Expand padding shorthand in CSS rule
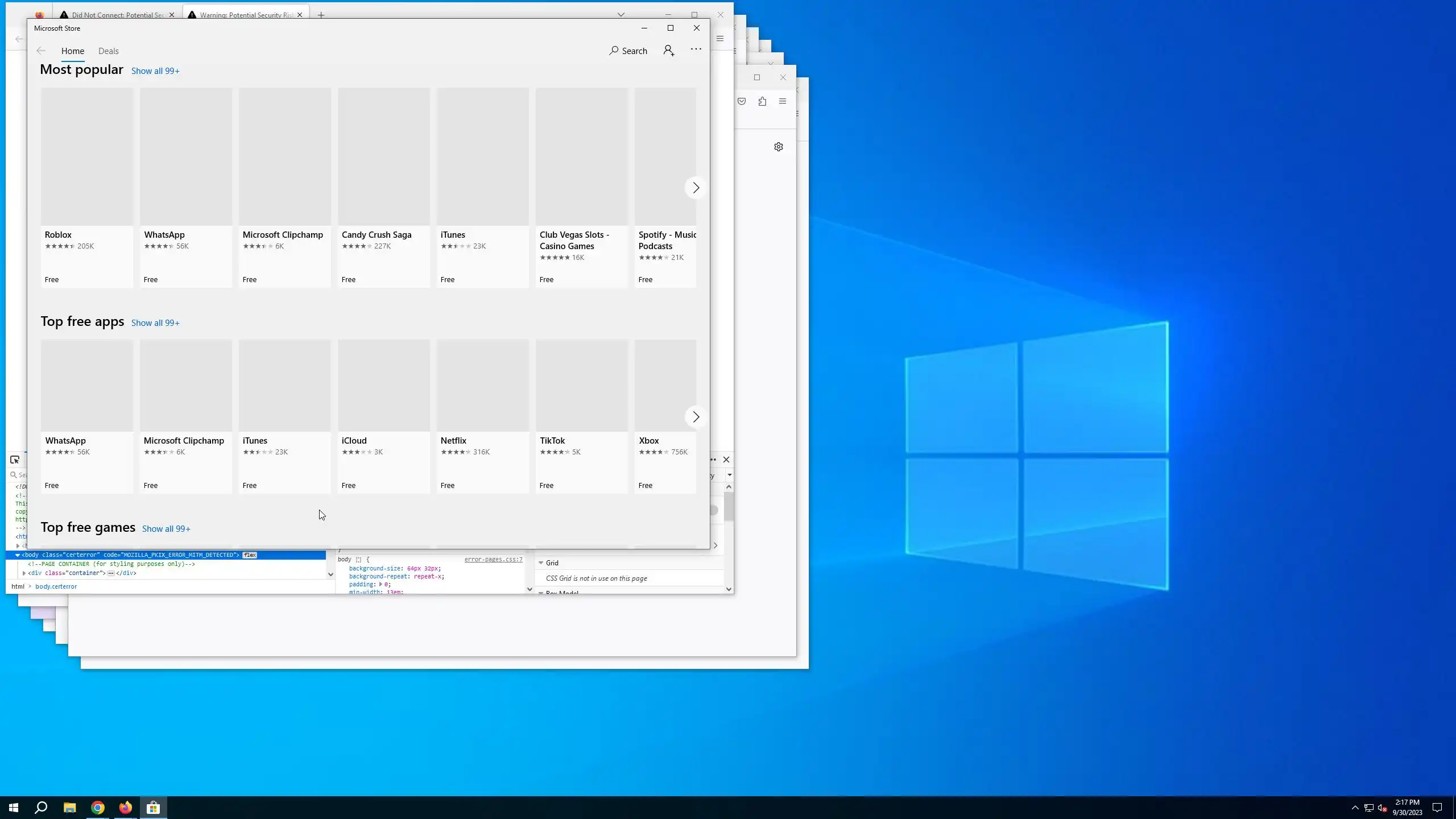 click(380, 584)
